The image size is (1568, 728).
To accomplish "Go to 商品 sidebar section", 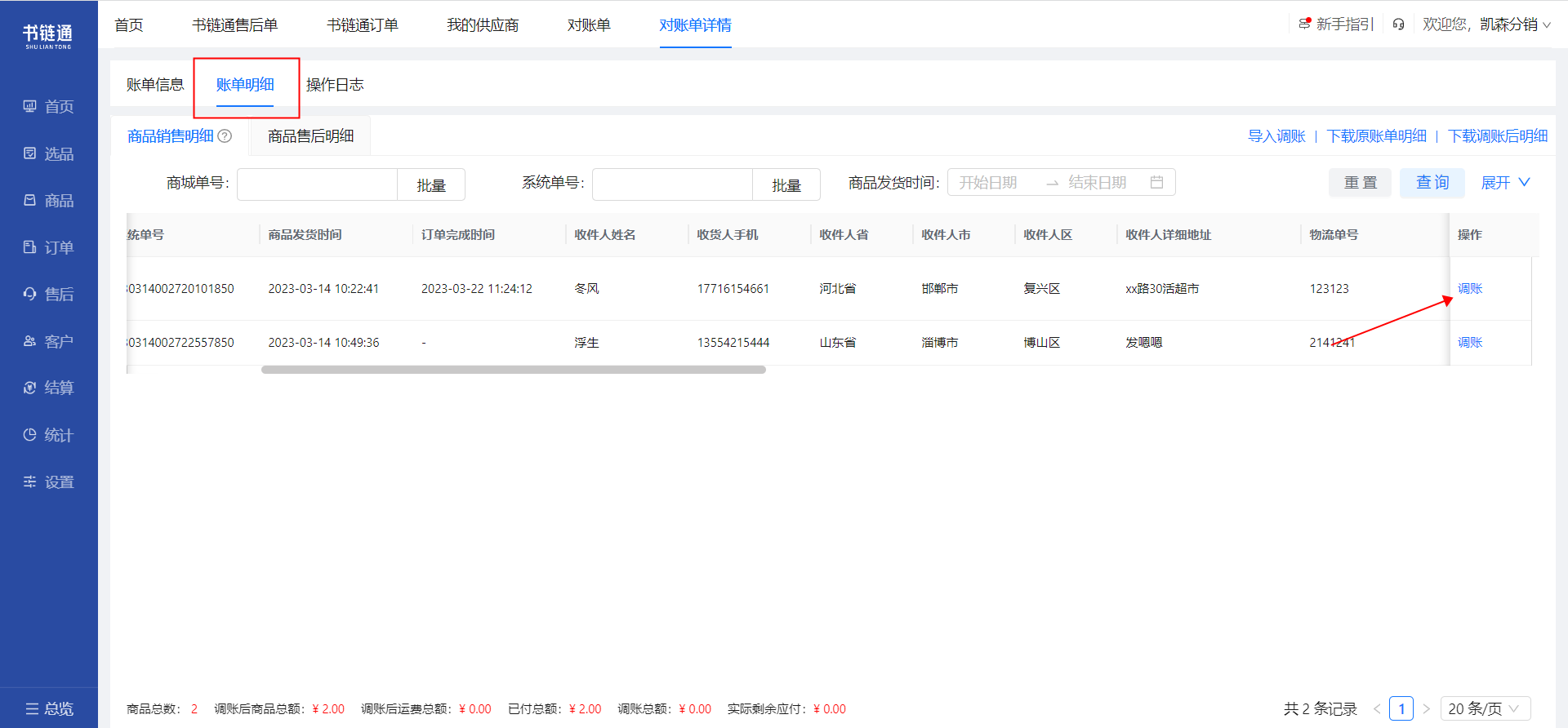I will [x=49, y=201].
